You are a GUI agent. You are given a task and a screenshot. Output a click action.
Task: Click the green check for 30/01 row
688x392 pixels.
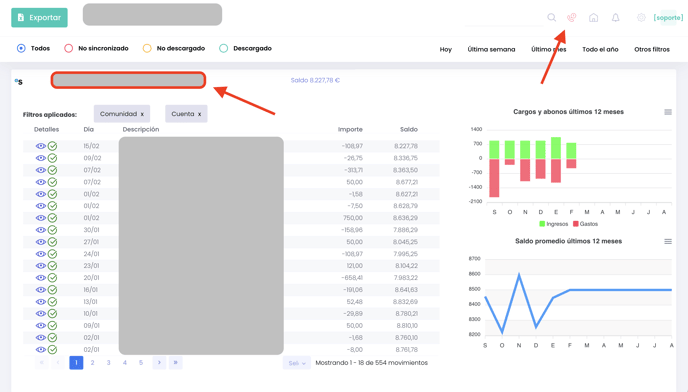click(x=52, y=230)
